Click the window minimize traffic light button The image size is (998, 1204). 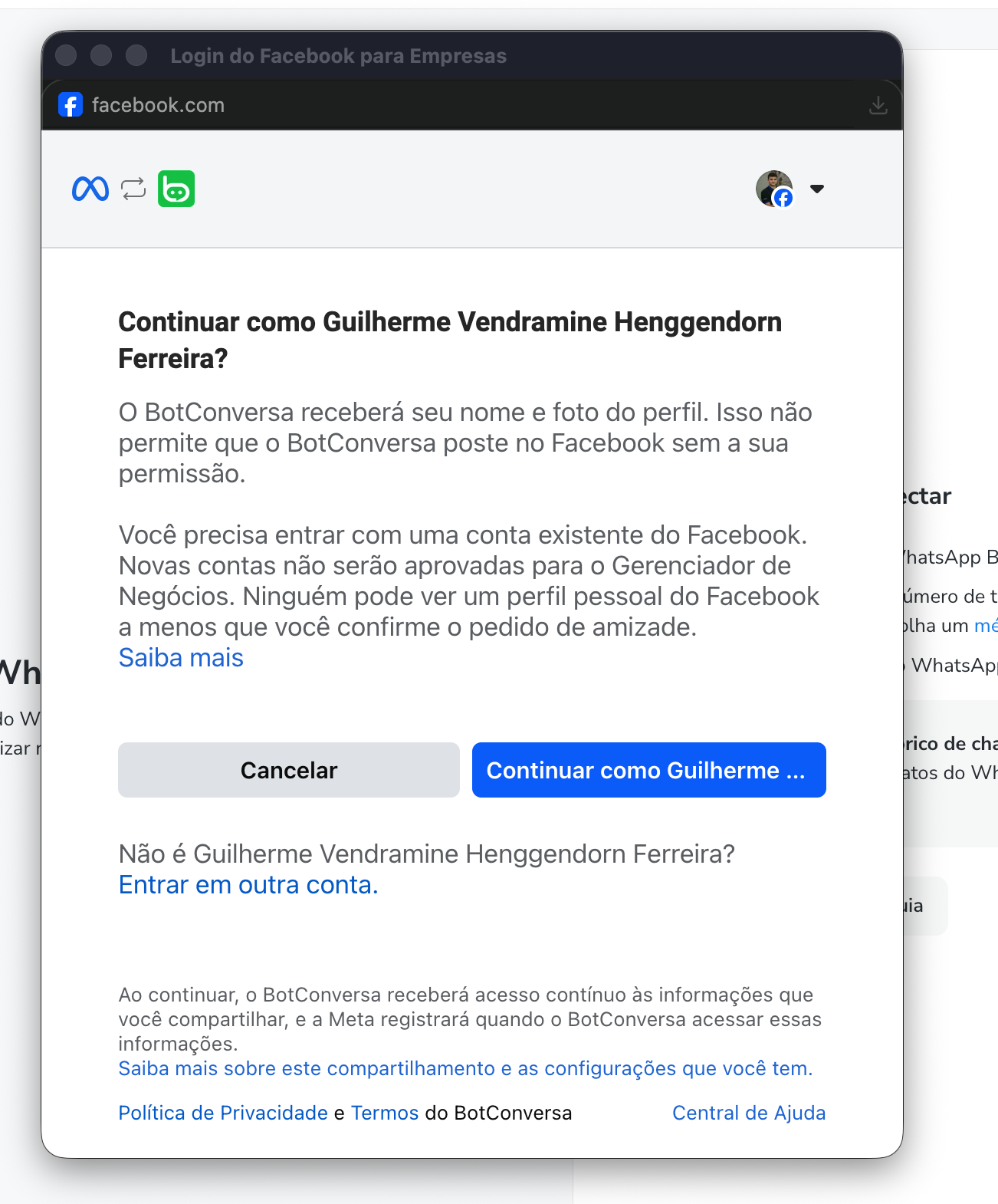[x=101, y=55]
